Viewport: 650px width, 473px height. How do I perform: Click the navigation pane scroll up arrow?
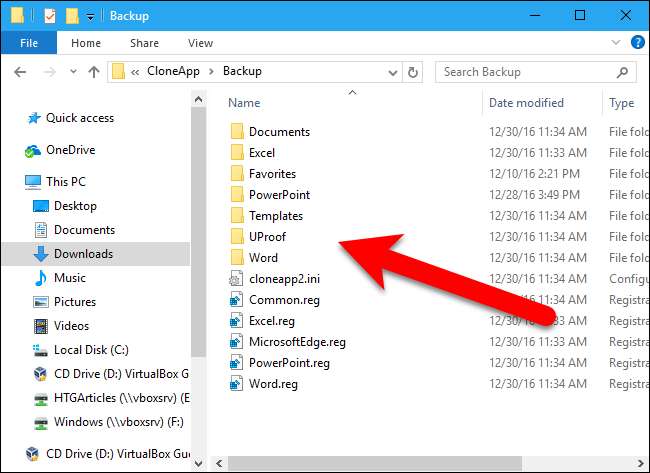click(199, 99)
